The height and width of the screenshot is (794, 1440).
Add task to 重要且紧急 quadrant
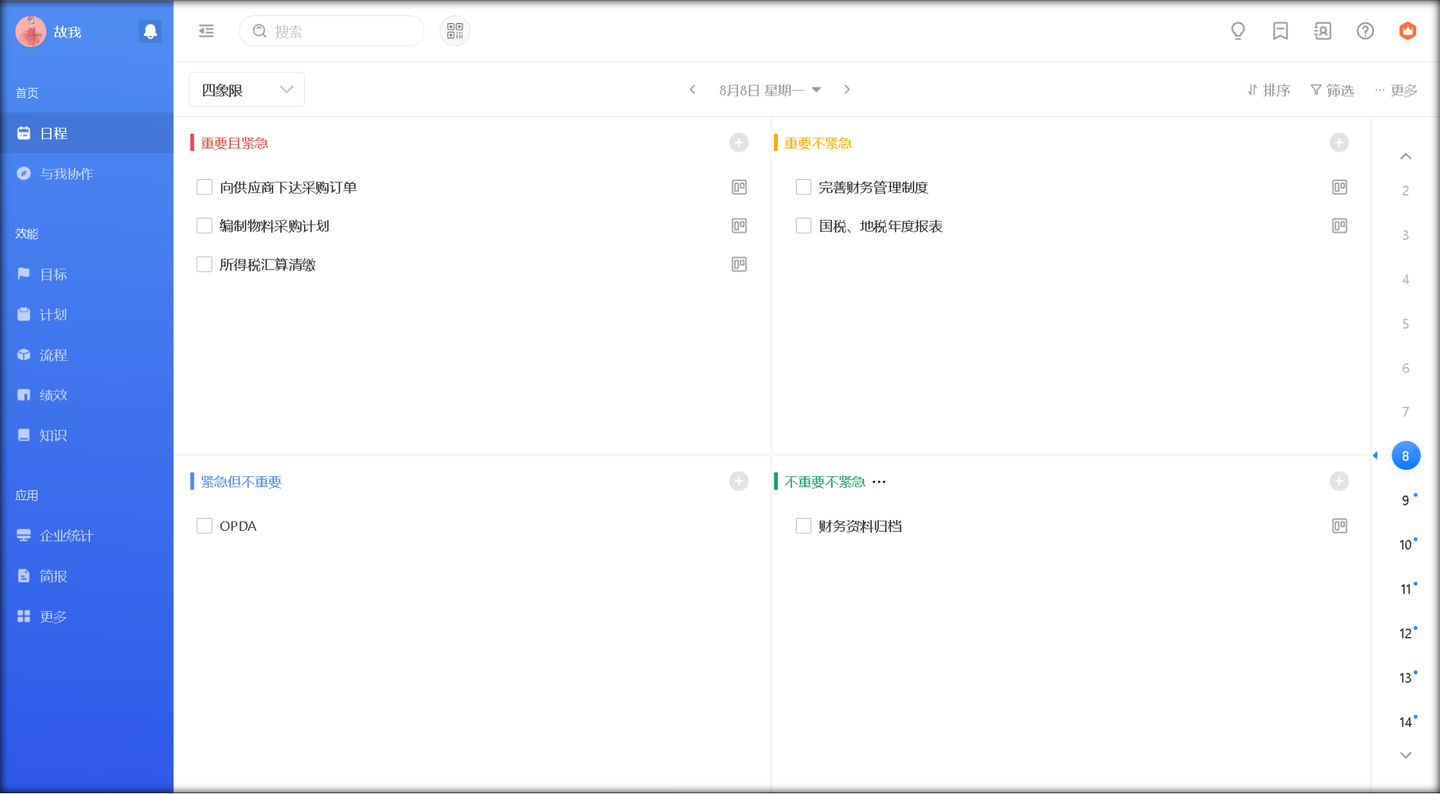click(739, 143)
